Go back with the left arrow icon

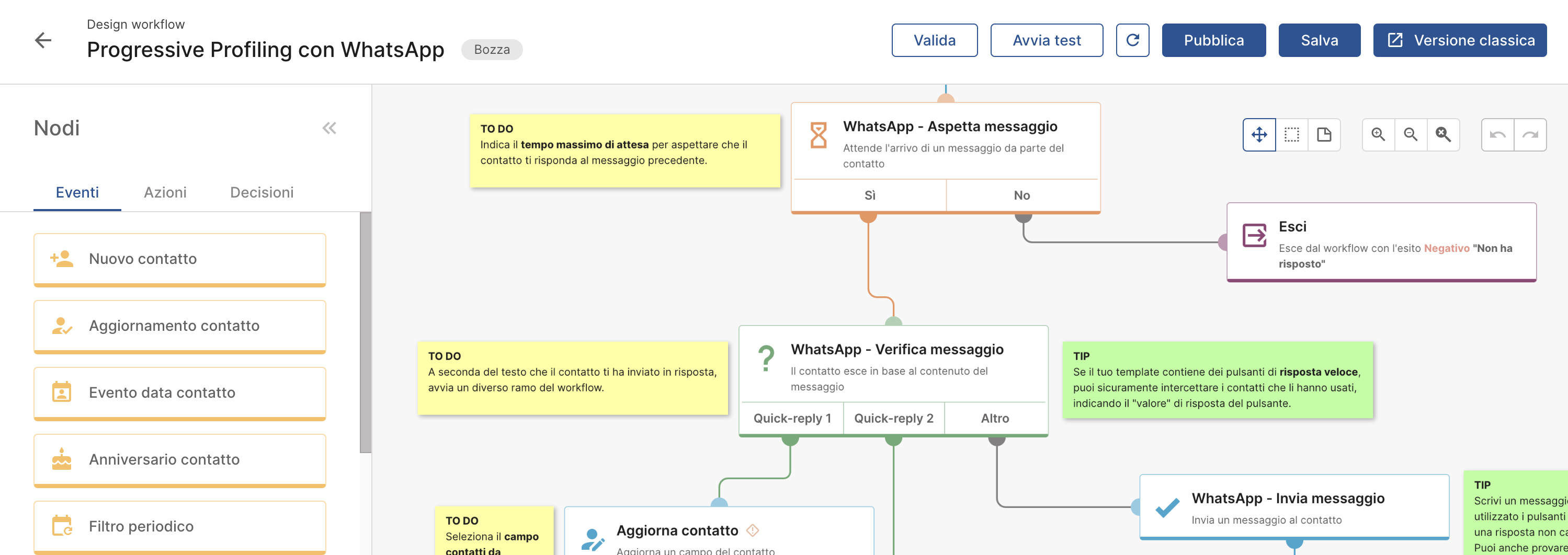(42, 40)
